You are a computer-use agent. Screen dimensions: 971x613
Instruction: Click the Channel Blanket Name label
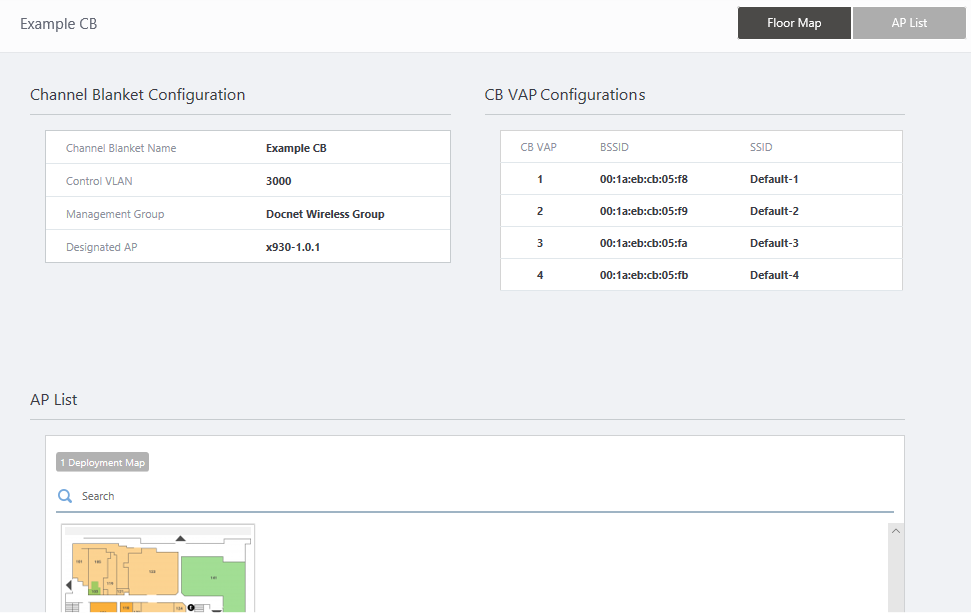121,148
